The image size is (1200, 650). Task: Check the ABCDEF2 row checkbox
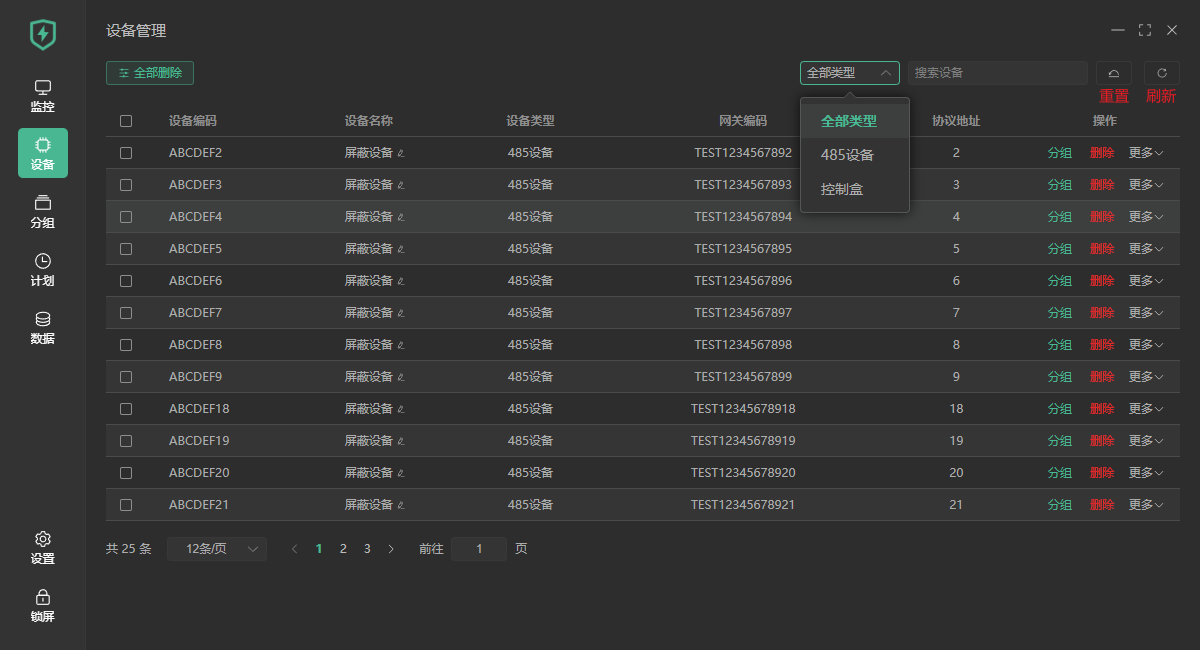[x=126, y=153]
